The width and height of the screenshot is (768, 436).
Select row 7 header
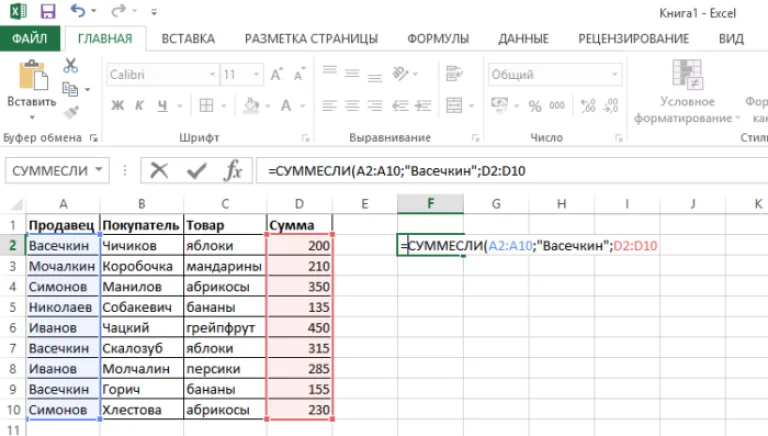[13, 348]
